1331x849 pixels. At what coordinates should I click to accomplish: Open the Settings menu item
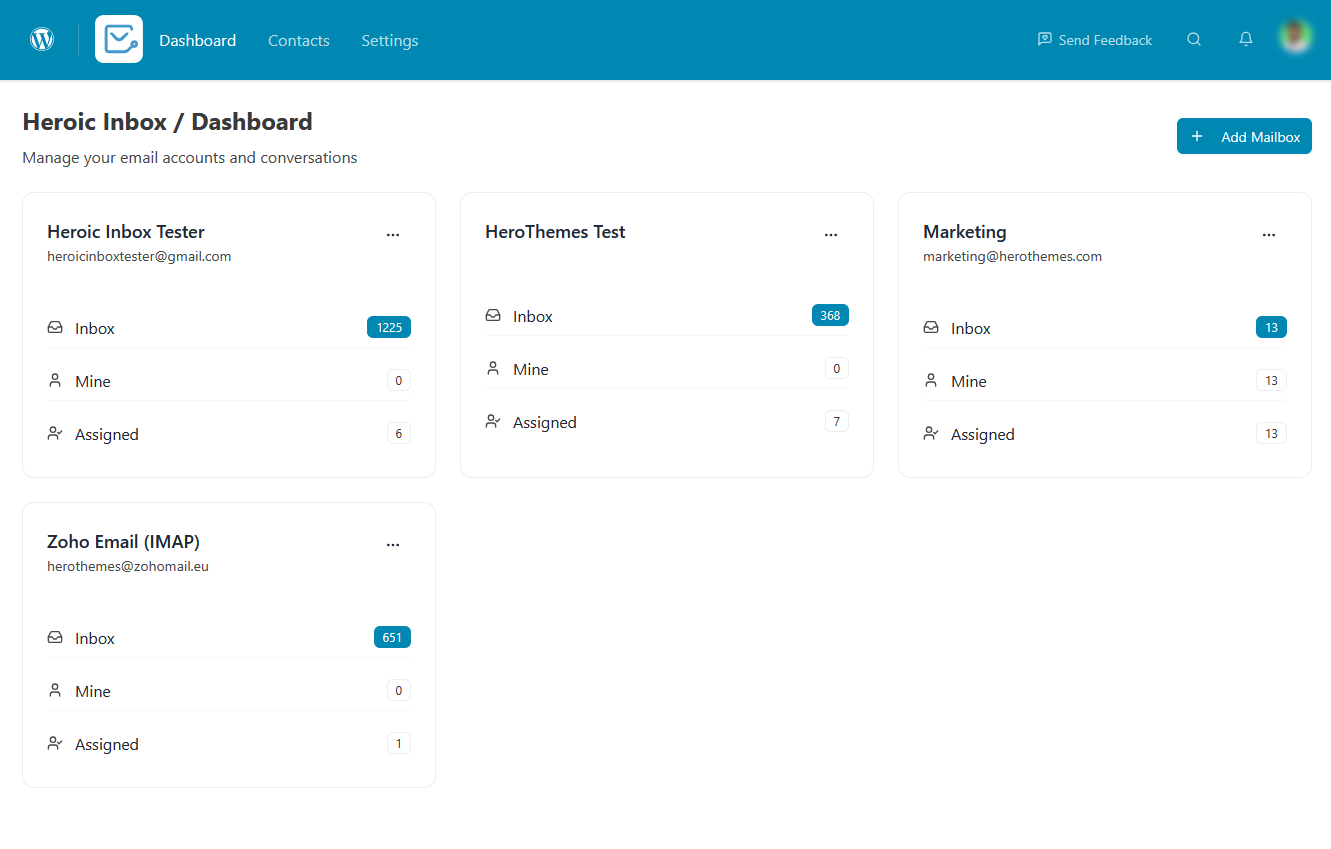pos(389,40)
